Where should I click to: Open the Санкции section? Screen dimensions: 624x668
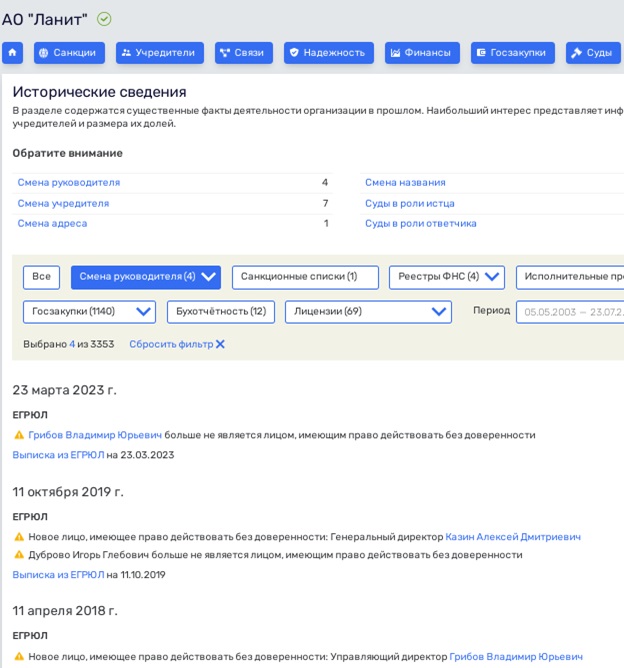[x=69, y=53]
